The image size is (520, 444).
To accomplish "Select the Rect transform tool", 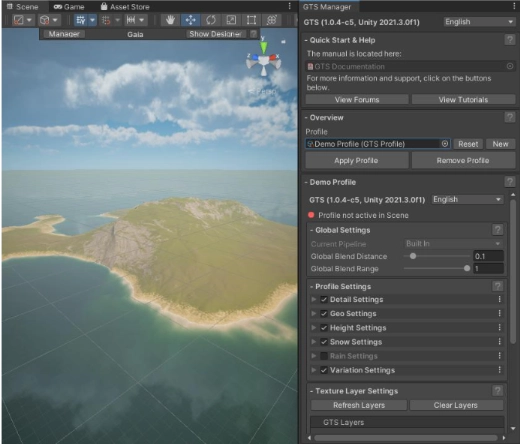I will [251, 20].
